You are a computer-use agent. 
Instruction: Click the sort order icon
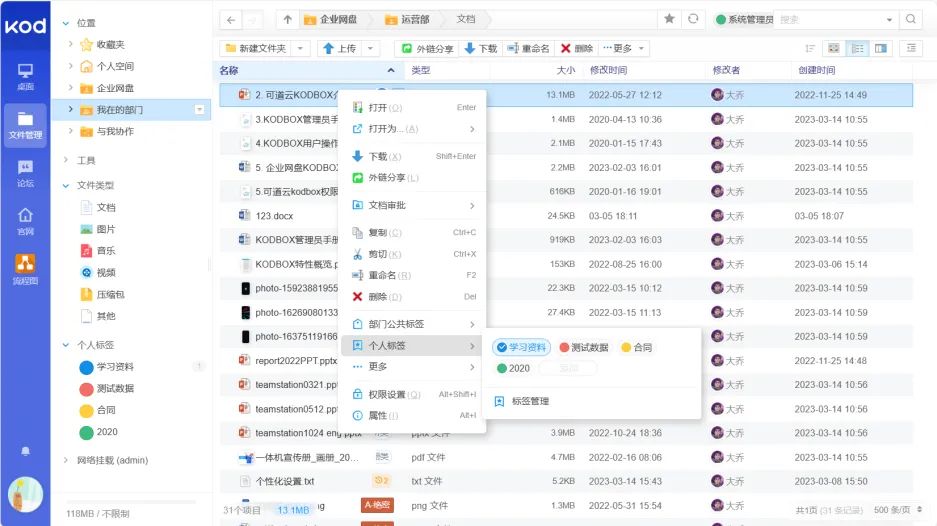point(810,48)
